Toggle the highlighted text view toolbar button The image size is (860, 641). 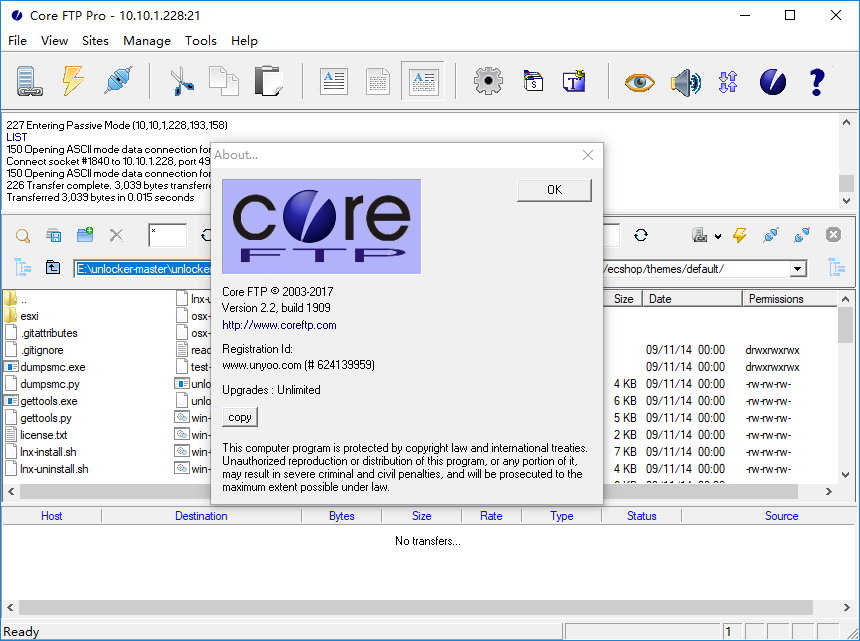click(x=422, y=81)
